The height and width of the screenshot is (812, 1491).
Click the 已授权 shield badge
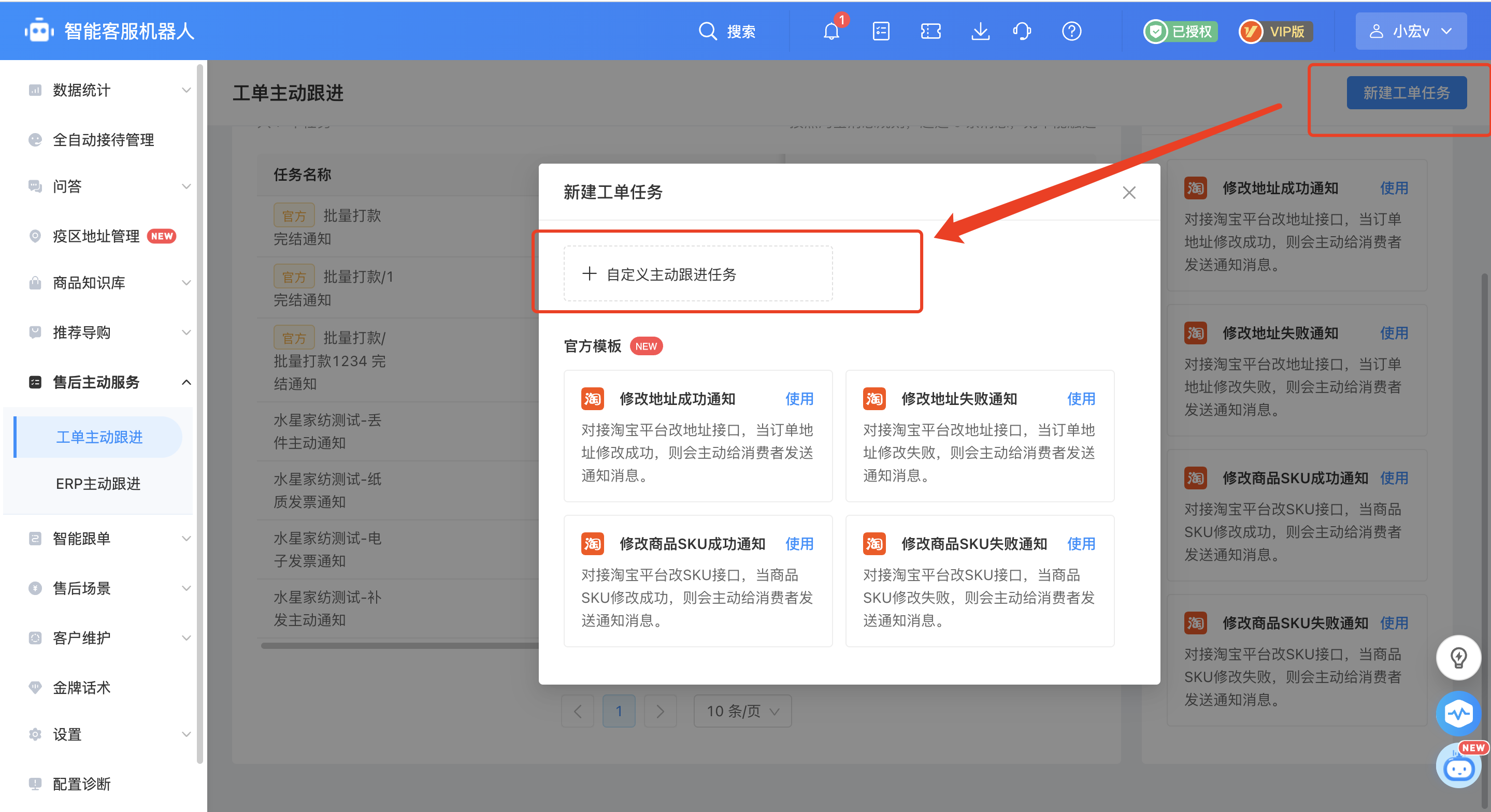pos(1181,31)
